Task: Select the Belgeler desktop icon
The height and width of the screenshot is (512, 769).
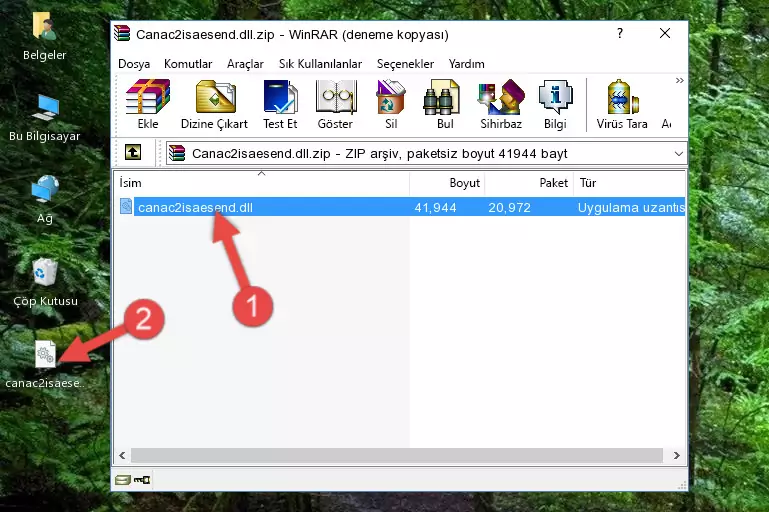Action: coord(45,36)
